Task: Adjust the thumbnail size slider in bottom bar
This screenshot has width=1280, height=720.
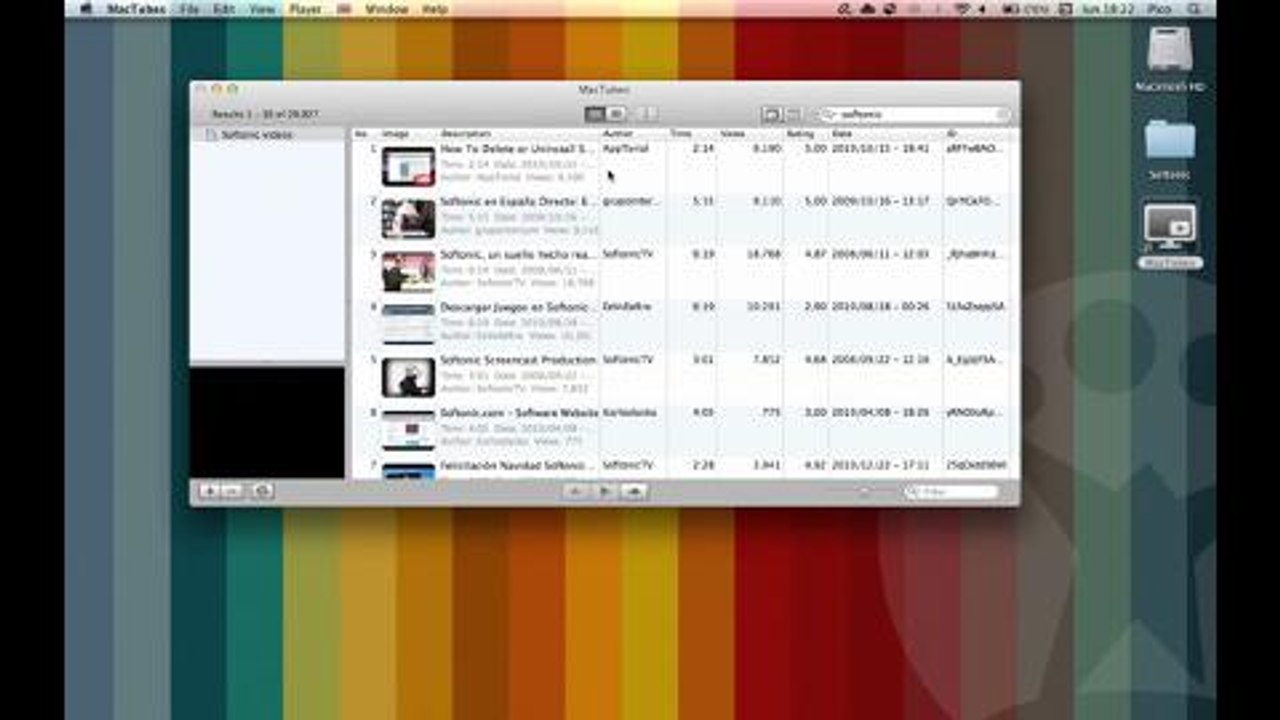Action: point(862,492)
